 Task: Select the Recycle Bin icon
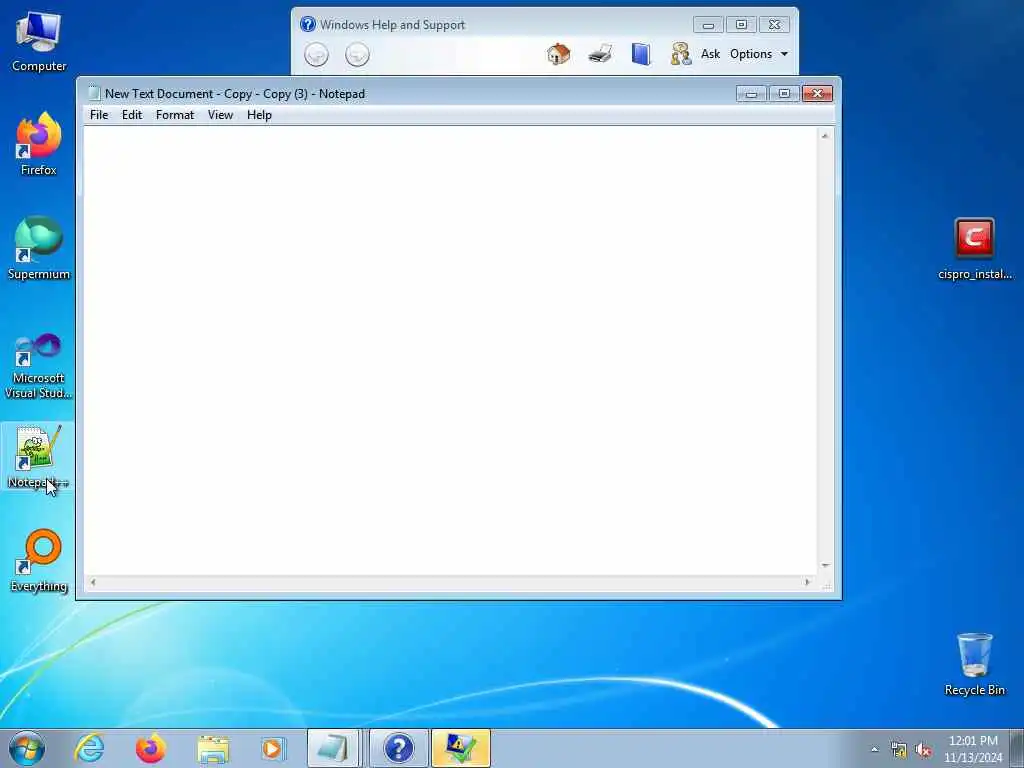point(974,664)
